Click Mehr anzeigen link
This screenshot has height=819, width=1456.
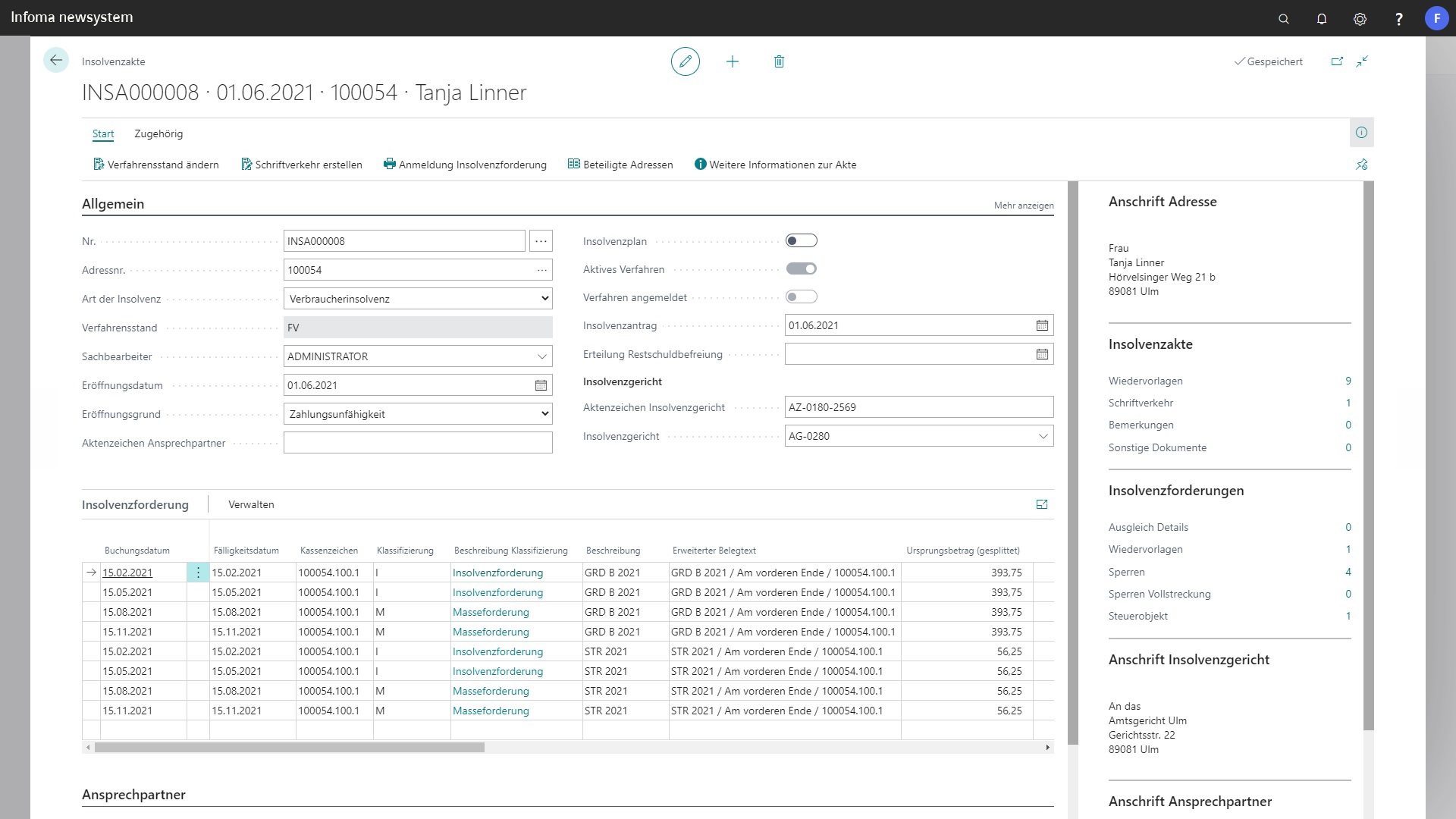click(x=1023, y=206)
